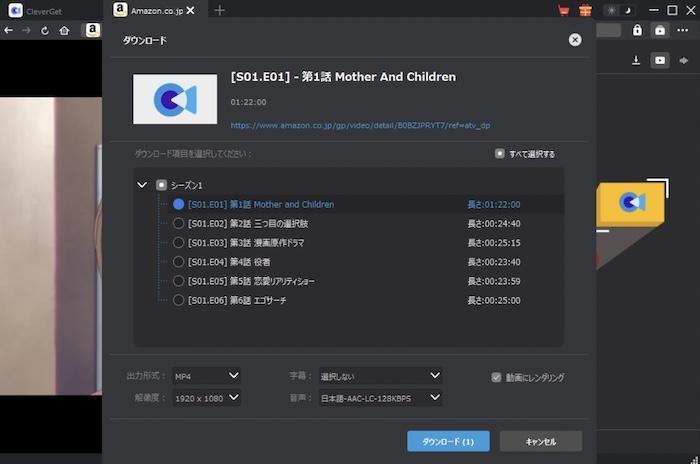This screenshot has height=464, width=700.
Task: Go to the home page icon
Action: 64,30
